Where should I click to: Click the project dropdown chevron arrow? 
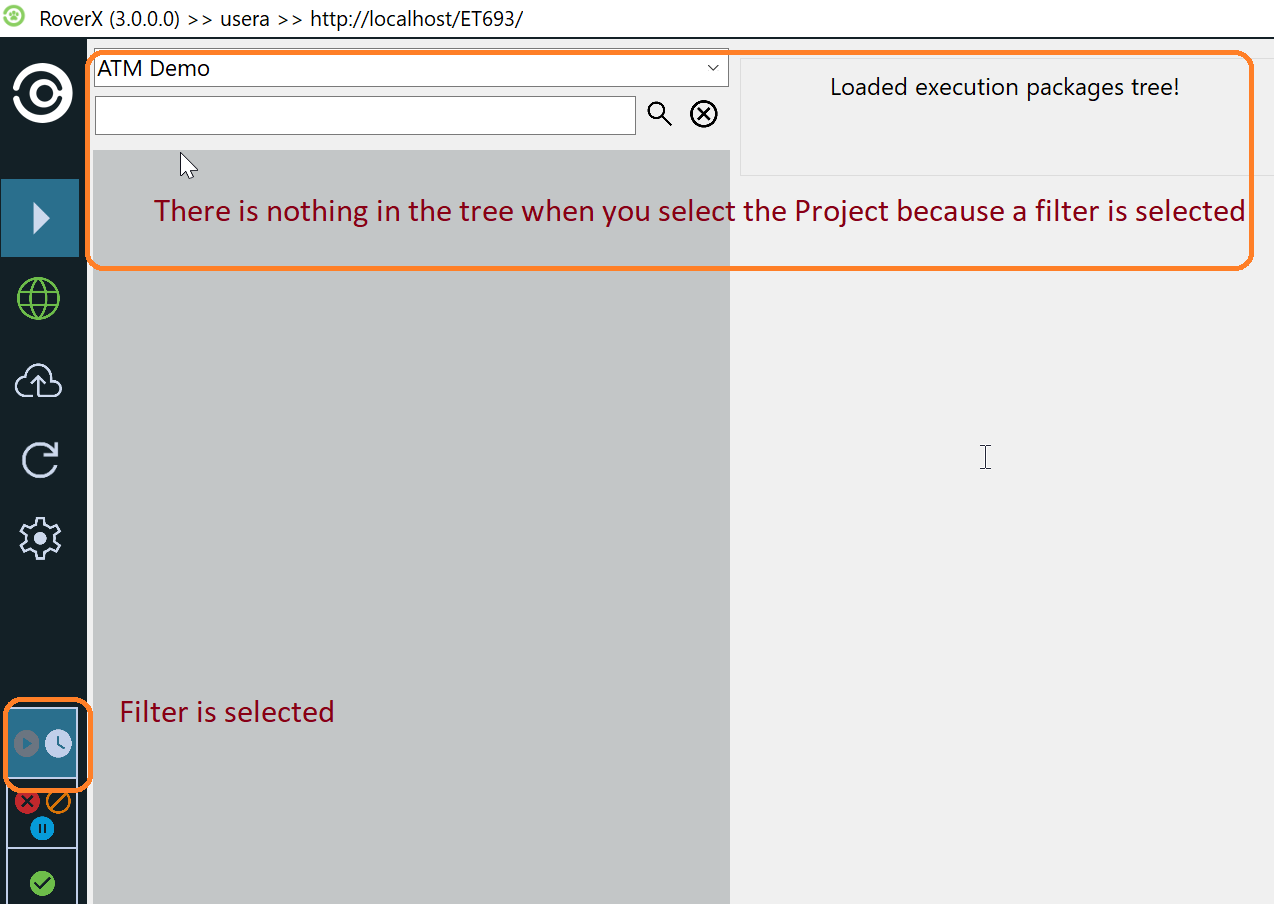[713, 69]
